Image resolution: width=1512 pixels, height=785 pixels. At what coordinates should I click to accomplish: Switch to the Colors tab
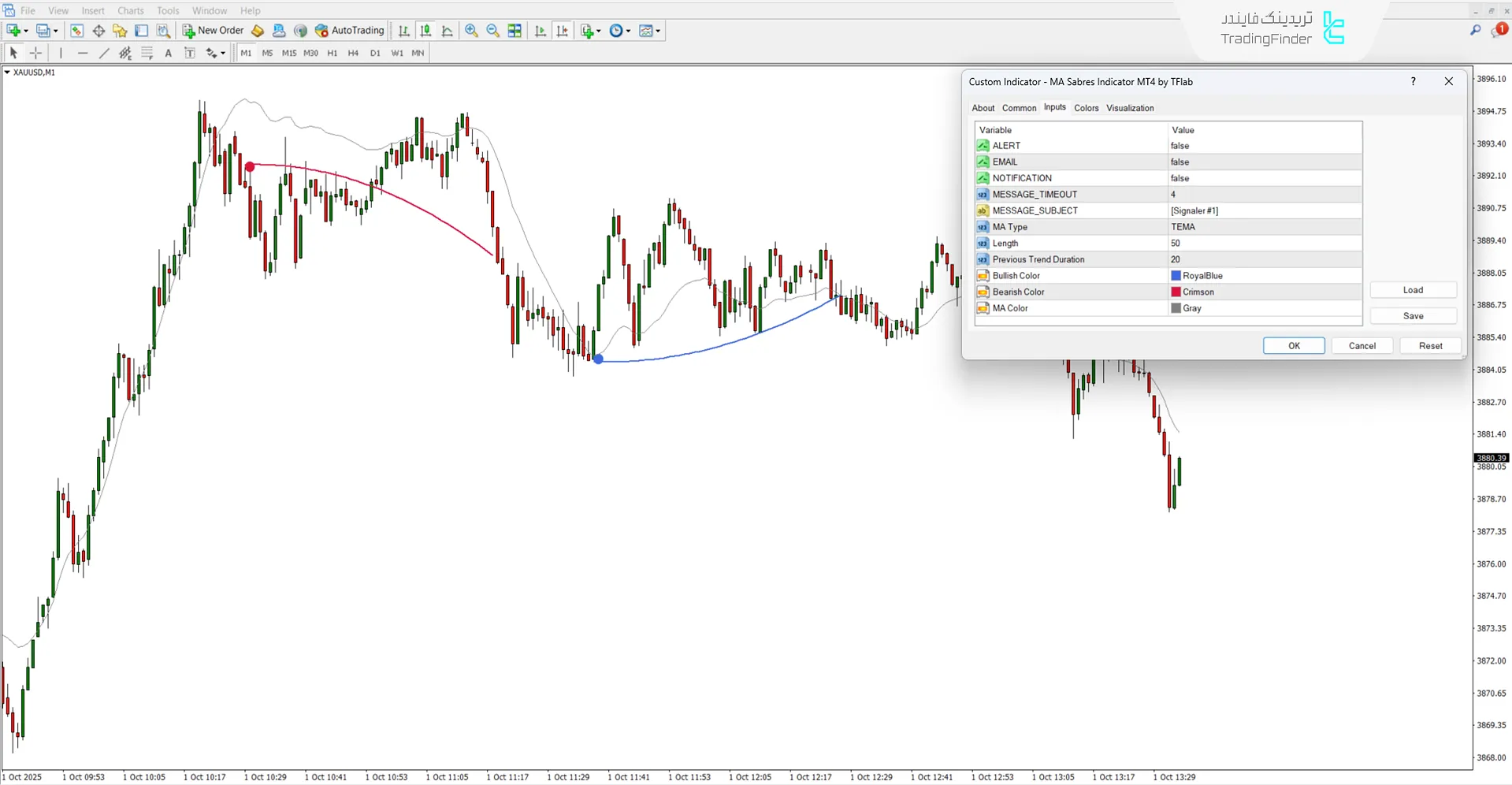point(1086,108)
